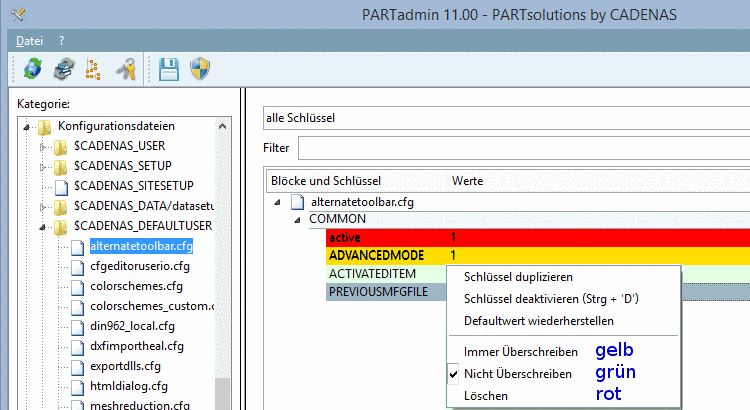Select colorschemes.cfg in the tree
Screen dimensions: 750x410
(x=136, y=286)
